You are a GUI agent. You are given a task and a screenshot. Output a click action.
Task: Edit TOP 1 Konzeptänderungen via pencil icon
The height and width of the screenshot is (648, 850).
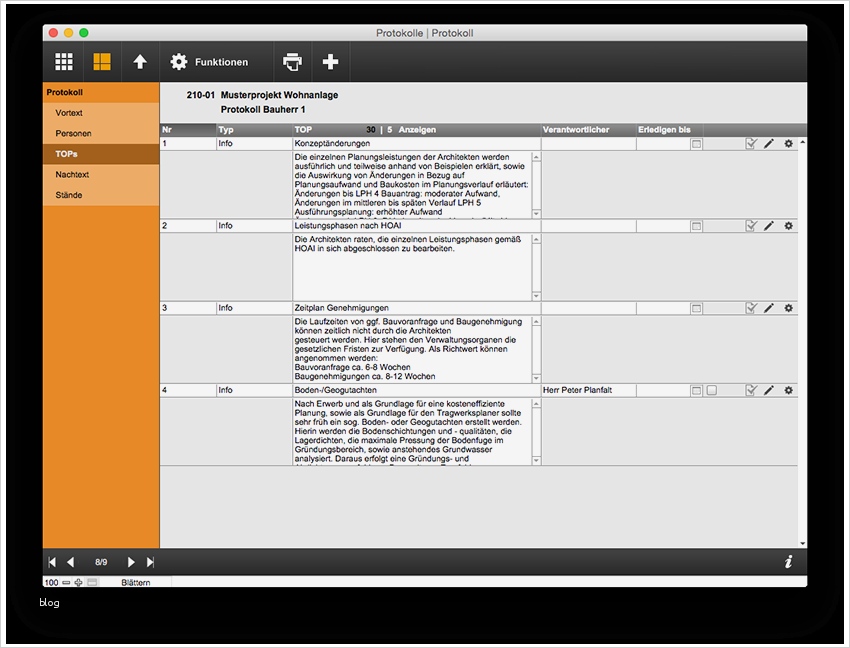[x=768, y=143]
